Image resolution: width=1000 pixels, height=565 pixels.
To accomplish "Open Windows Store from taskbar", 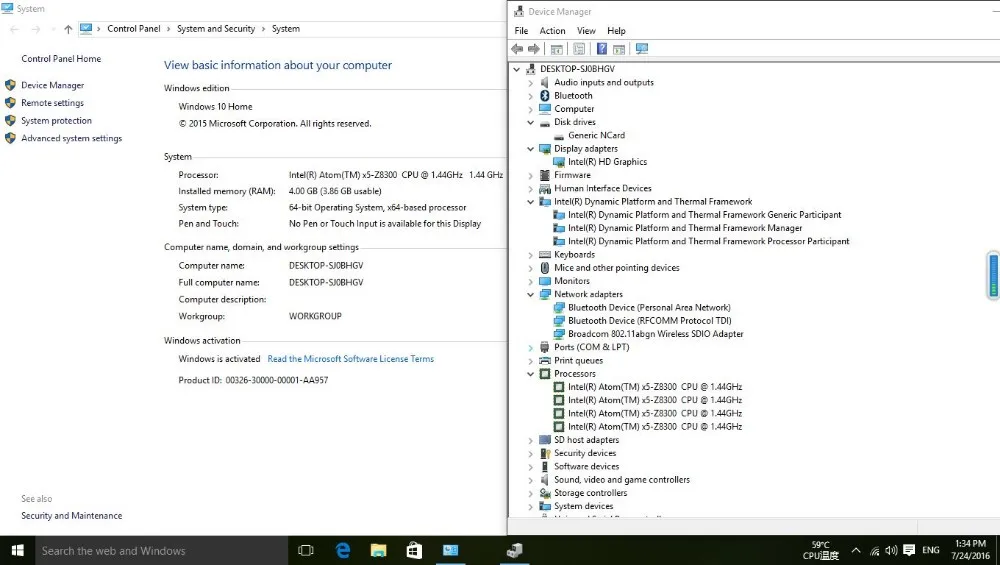I will (414, 550).
